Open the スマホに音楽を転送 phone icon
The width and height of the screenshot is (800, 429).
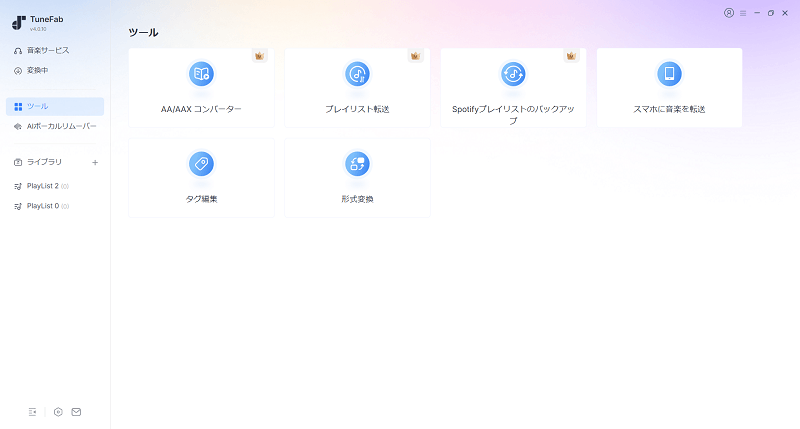click(669, 74)
